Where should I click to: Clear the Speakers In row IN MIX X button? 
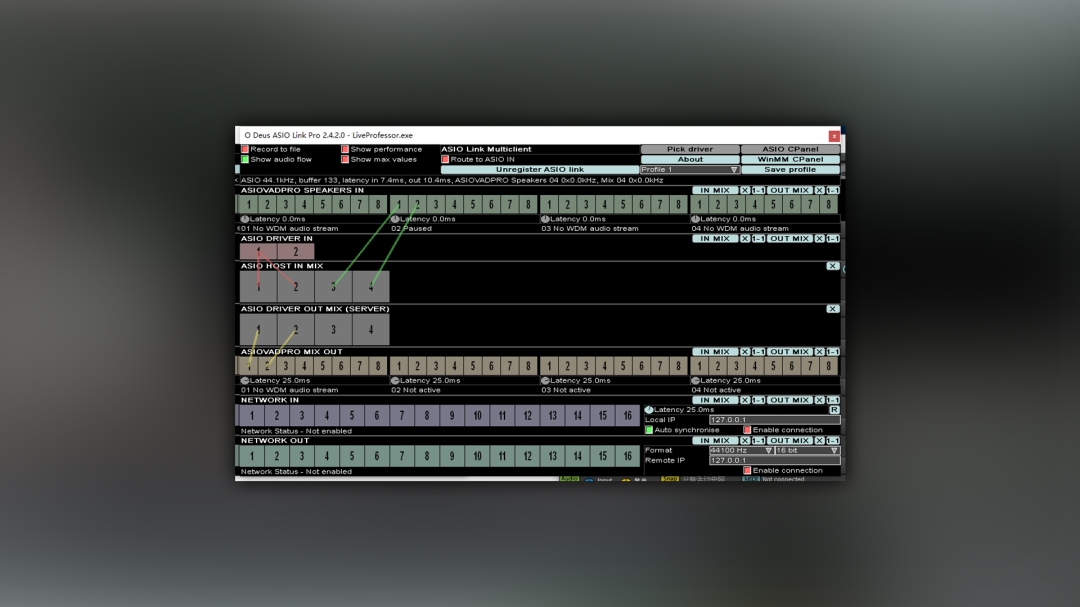coord(745,190)
